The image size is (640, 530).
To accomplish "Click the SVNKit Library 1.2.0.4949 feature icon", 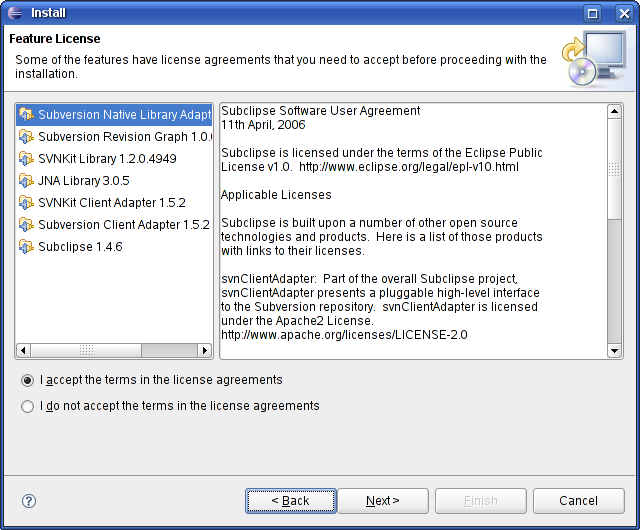I will pyautogui.click(x=26, y=158).
